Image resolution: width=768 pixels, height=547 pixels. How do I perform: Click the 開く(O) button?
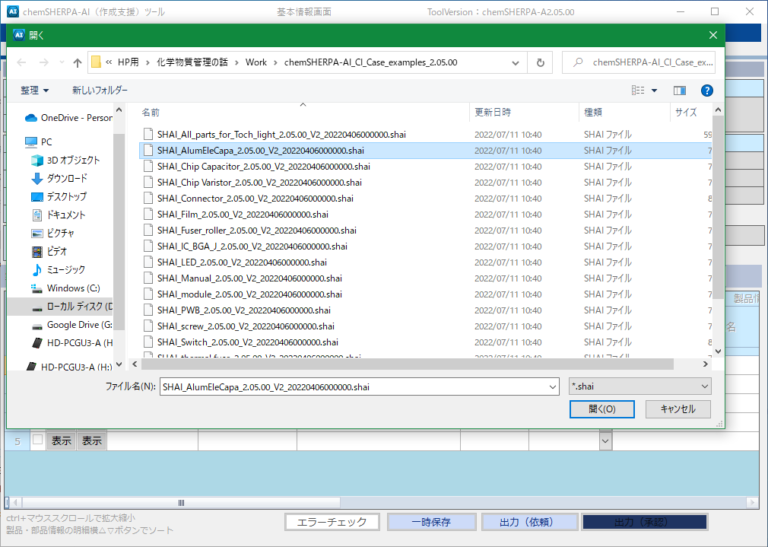coord(601,409)
